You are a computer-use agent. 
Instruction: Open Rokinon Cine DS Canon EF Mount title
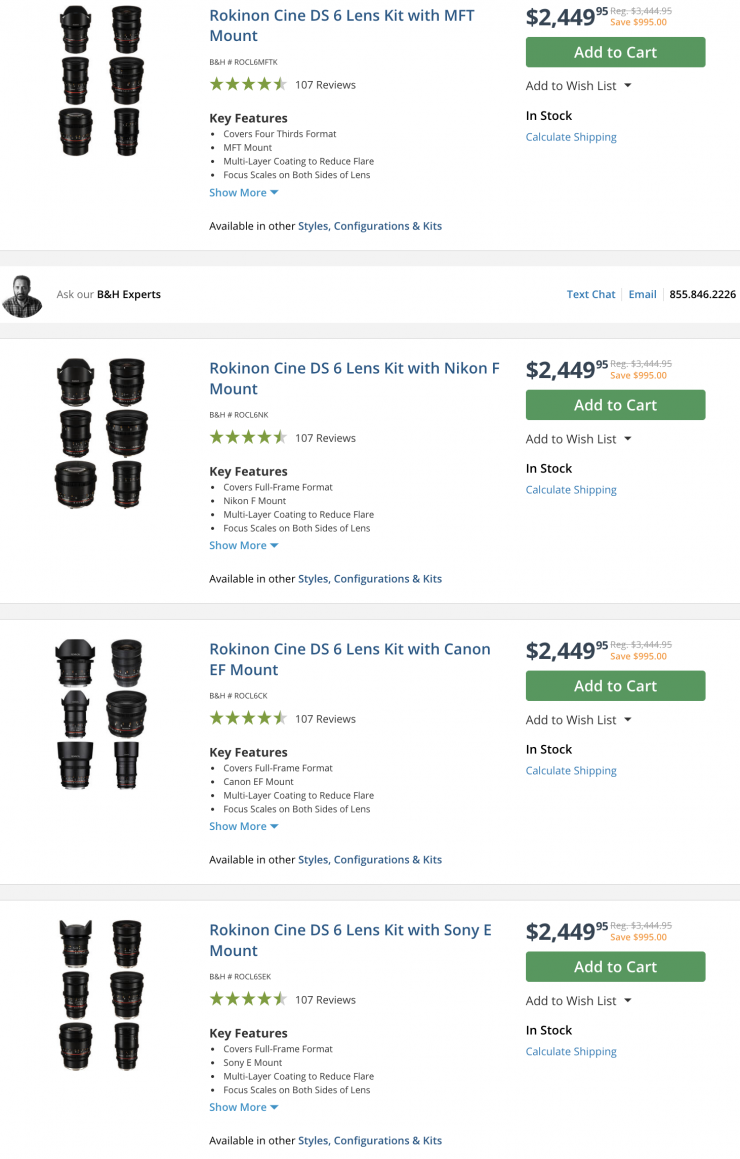point(350,659)
